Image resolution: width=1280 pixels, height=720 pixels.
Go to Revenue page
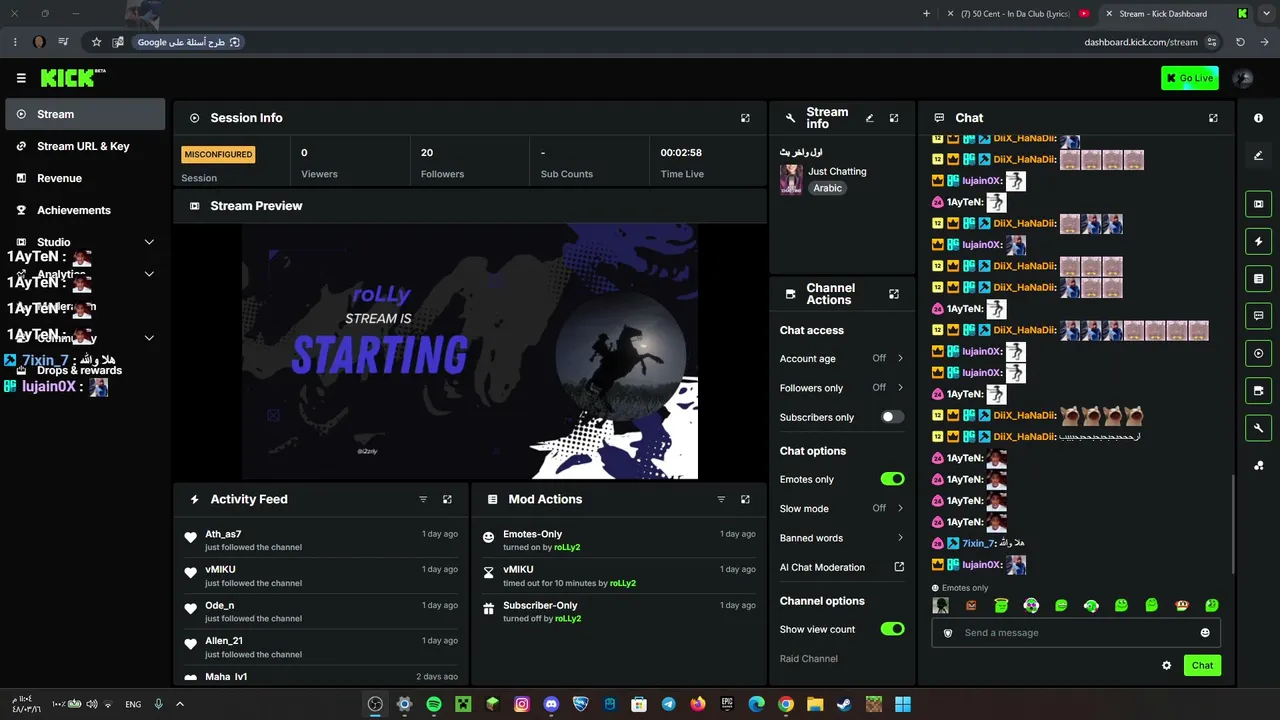85,178
